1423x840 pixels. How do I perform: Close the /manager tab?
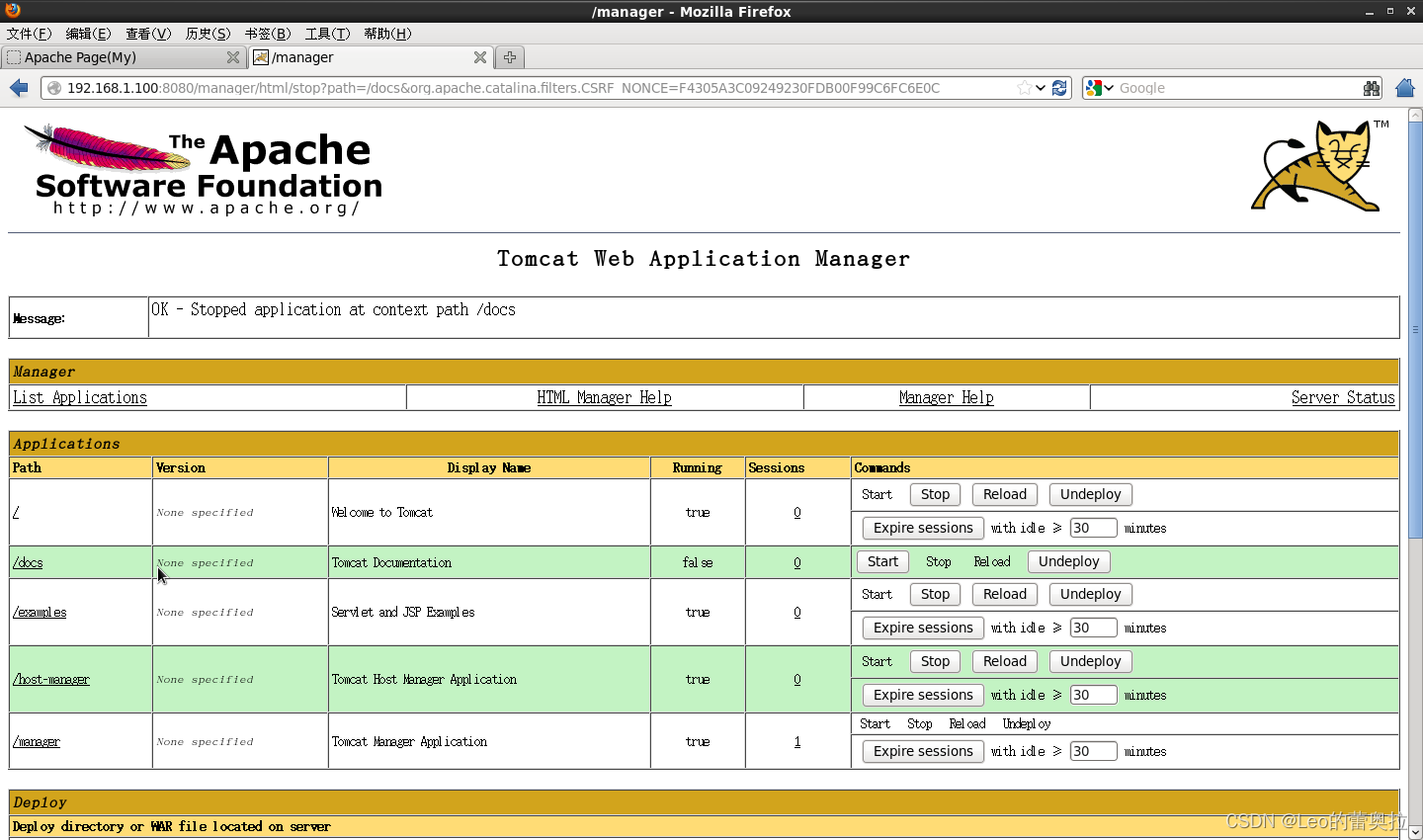pos(480,57)
